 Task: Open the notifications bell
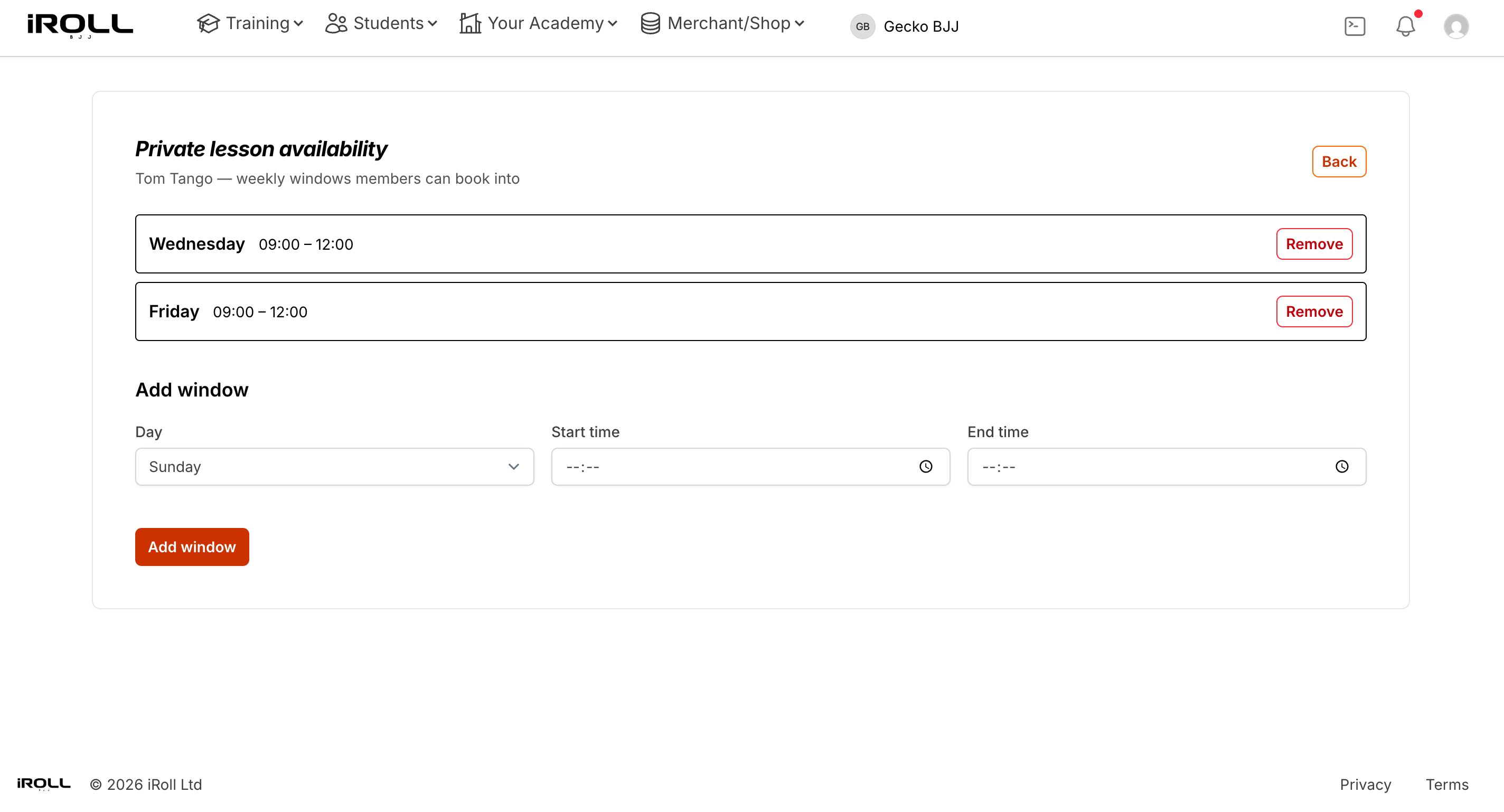[1405, 26]
